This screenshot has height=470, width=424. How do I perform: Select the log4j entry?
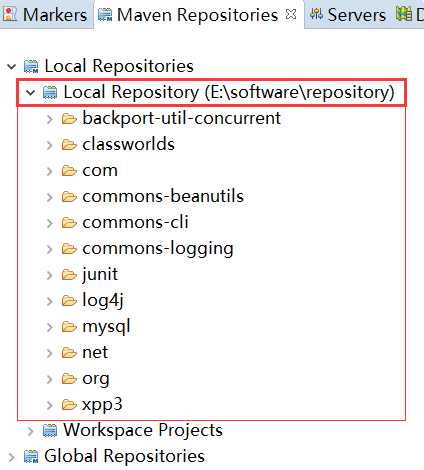tap(103, 301)
